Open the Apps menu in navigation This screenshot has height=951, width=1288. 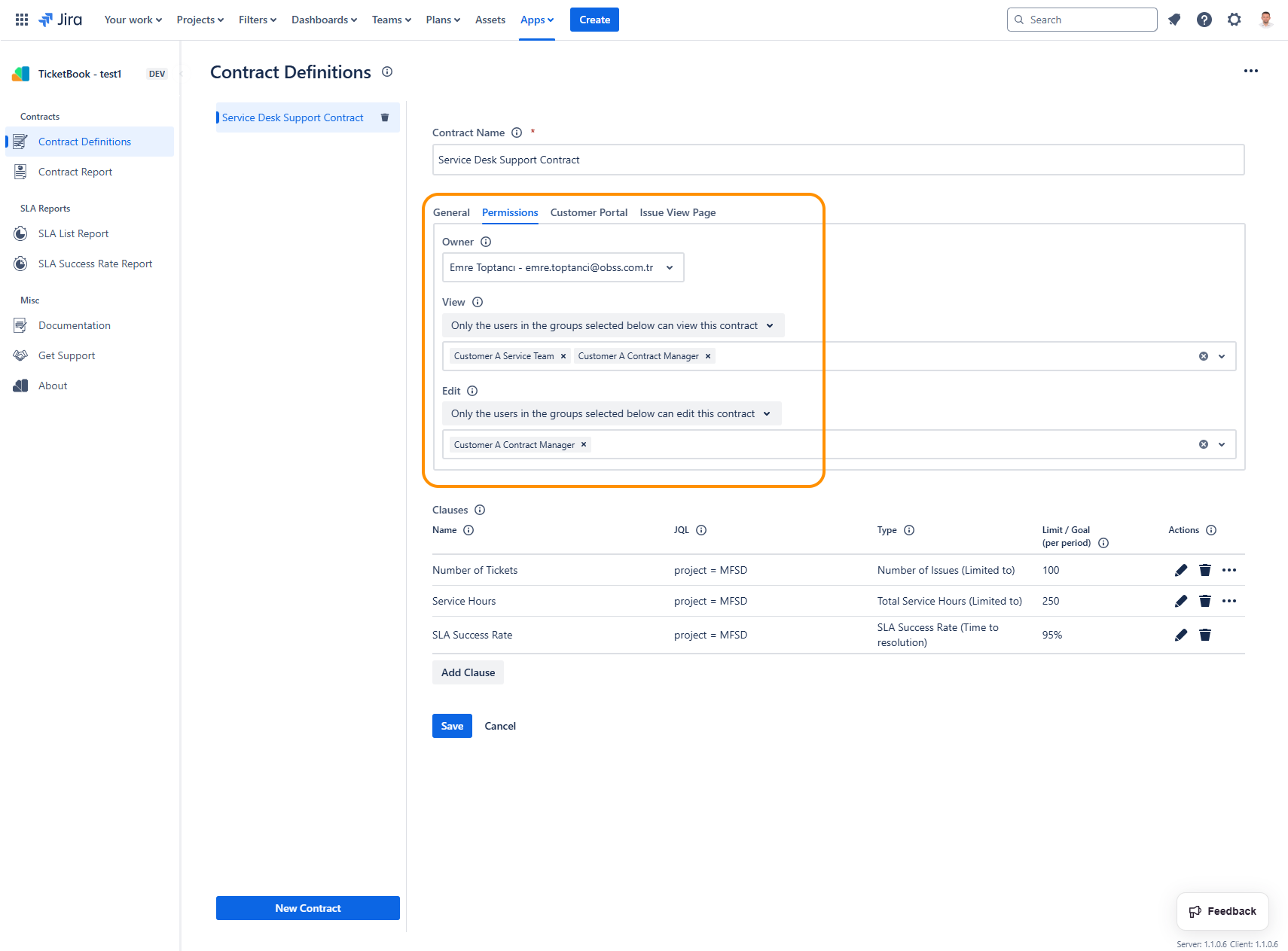coord(536,20)
